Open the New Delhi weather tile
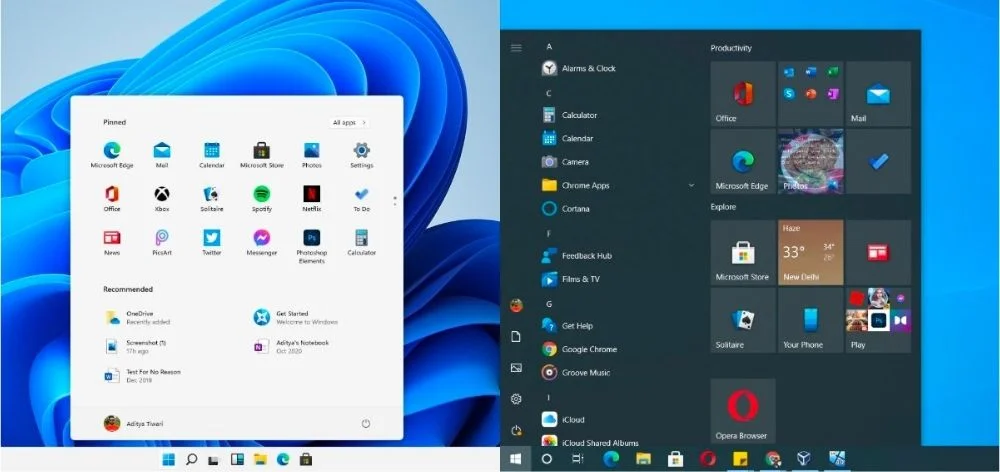The image size is (1000, 472). (x=811, y=253)
